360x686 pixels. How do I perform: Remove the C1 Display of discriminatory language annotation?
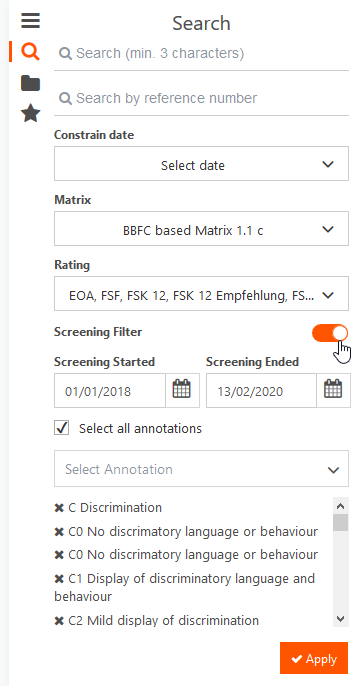click(59, 579)
